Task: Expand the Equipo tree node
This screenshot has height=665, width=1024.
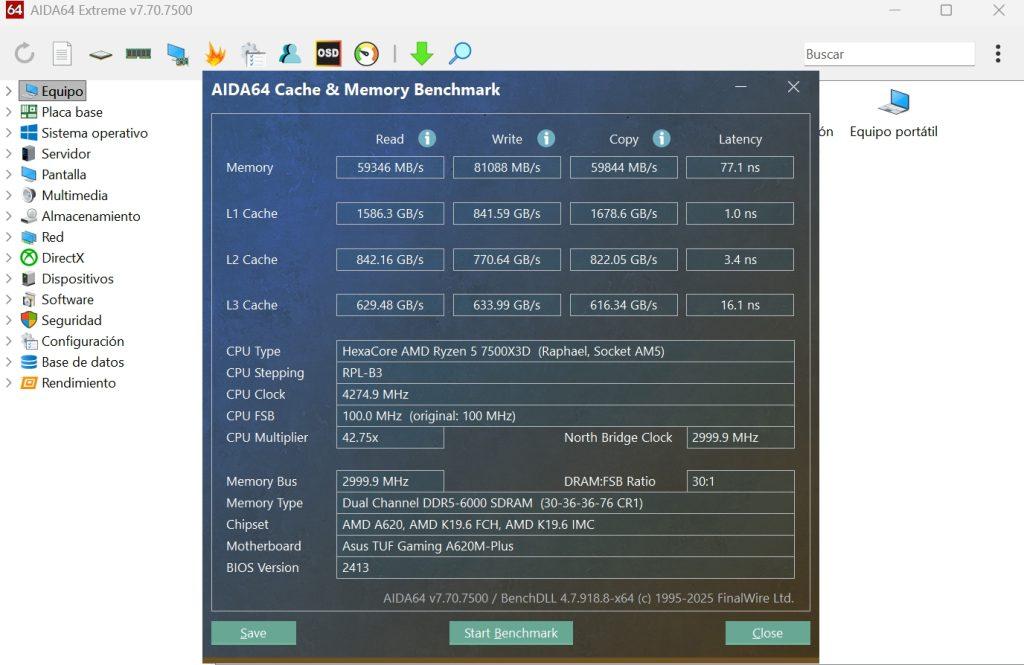Action: [8, 91]
